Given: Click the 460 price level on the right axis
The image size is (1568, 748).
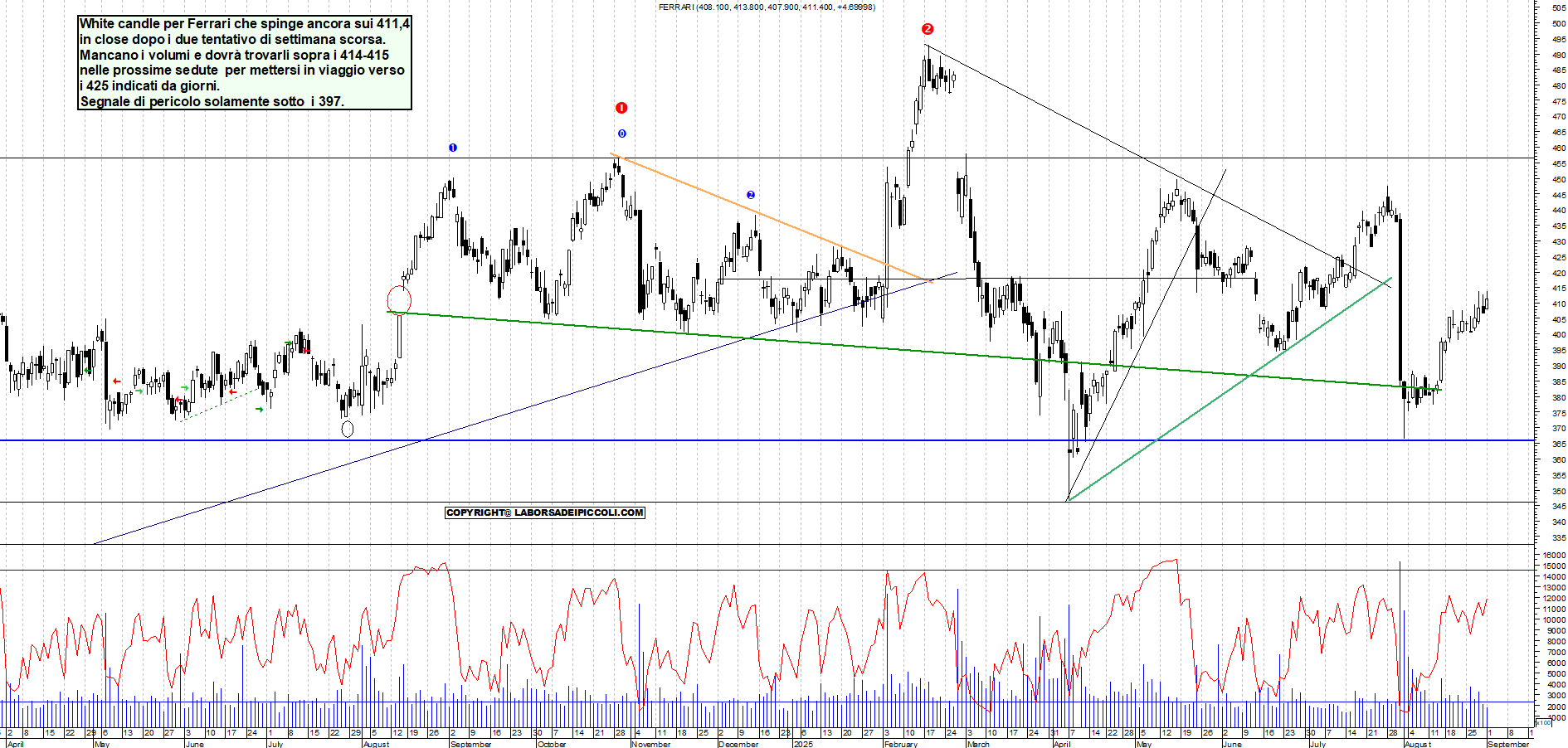Looking at the screenshot, I should (1559, 148).
